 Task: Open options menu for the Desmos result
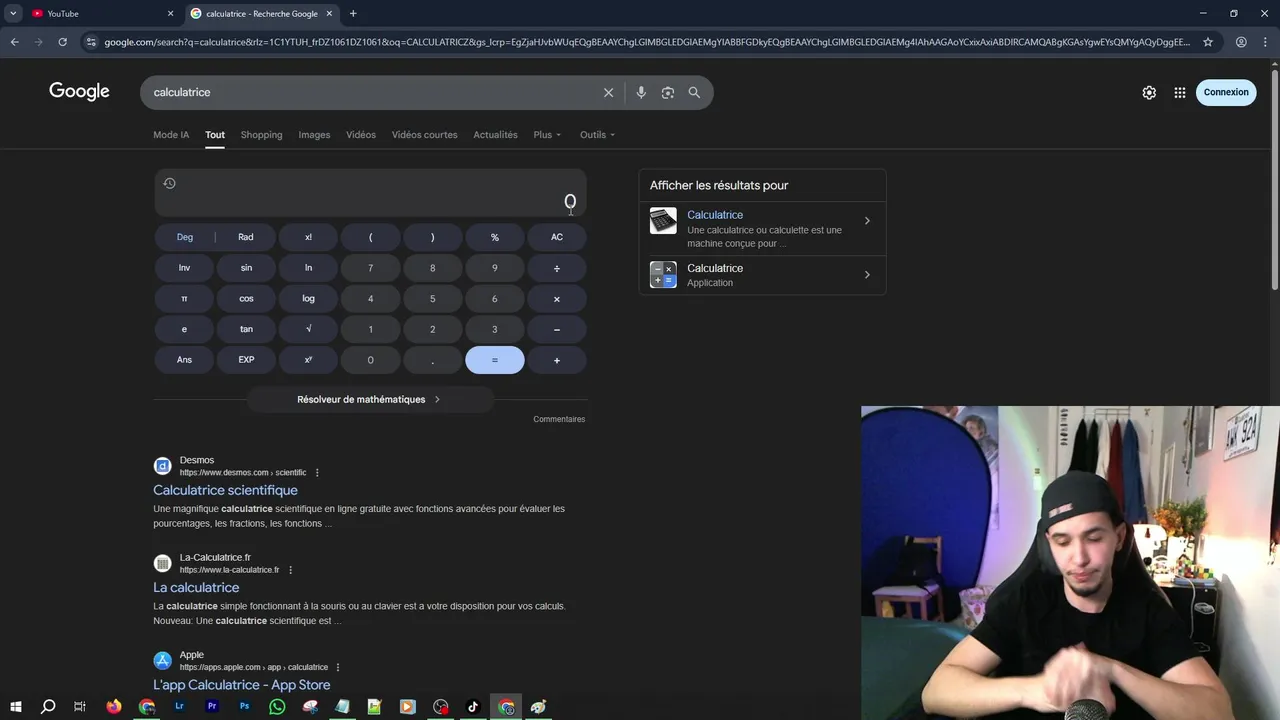317,473
